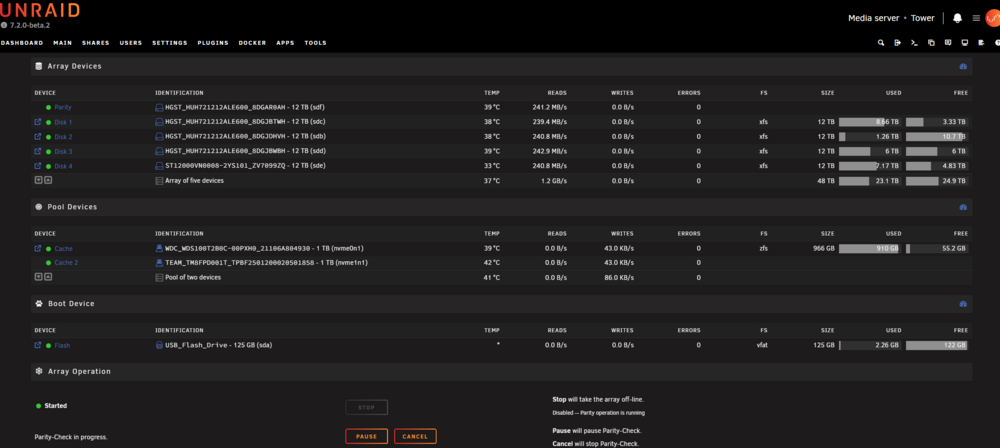Open the search magnifier in the toolbar
This screenshot has height=448, width=1000.
point(881,43)
